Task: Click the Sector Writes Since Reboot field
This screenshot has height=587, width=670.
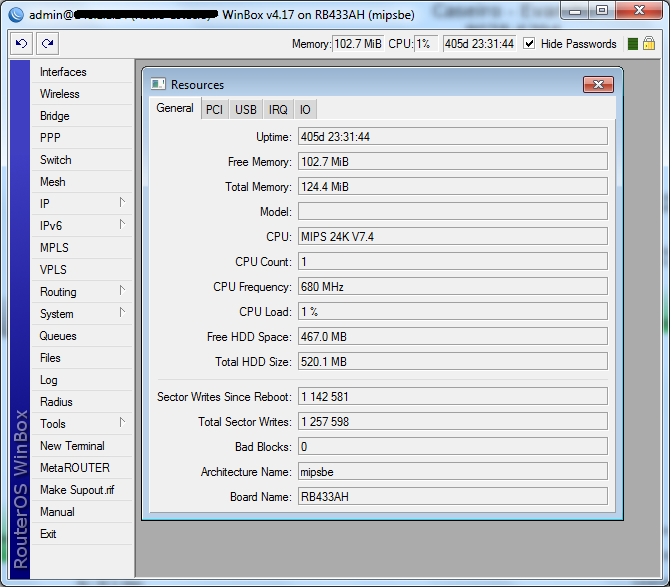Action: 453,396
